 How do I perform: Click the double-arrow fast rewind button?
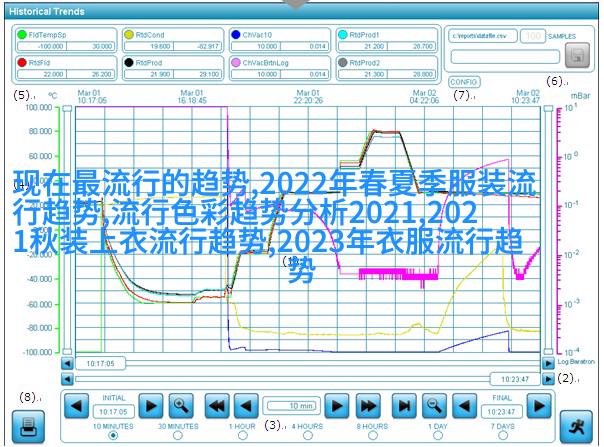[217, 405]
